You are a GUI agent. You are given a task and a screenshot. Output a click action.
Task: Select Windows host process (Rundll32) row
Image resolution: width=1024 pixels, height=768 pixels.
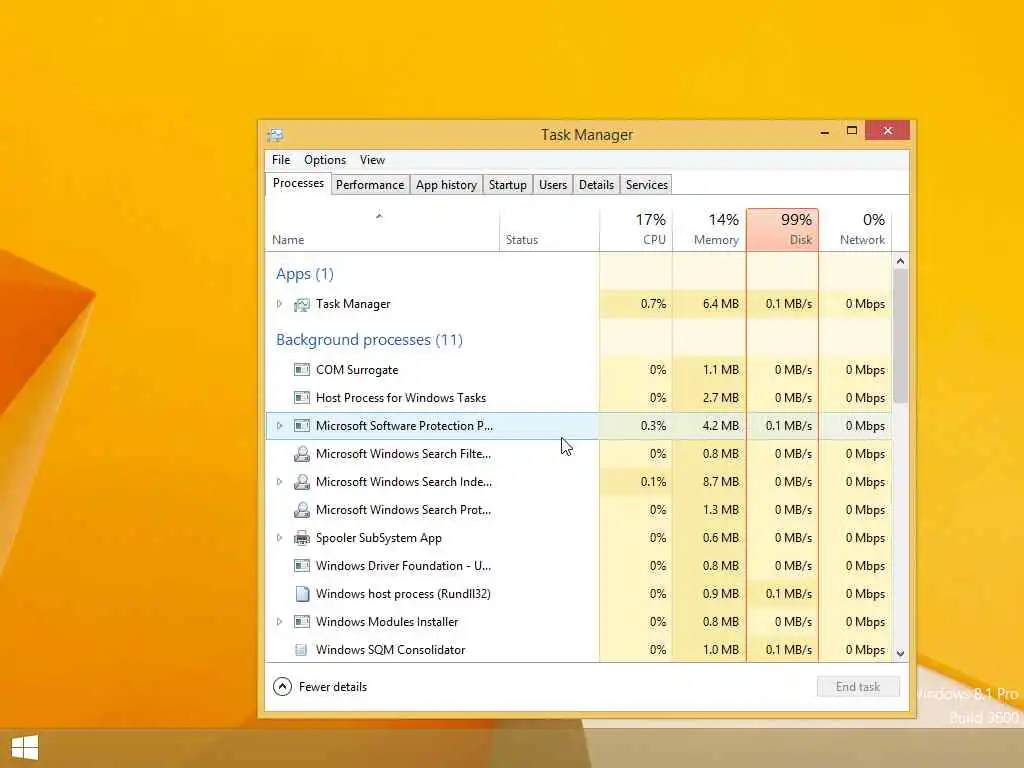[579, 594]
